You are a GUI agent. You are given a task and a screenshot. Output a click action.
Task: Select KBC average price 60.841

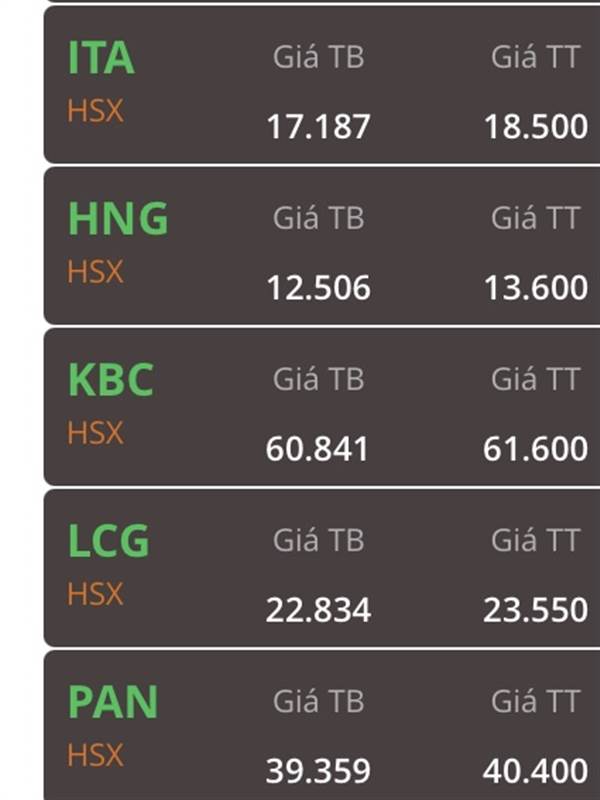point(317,449)
